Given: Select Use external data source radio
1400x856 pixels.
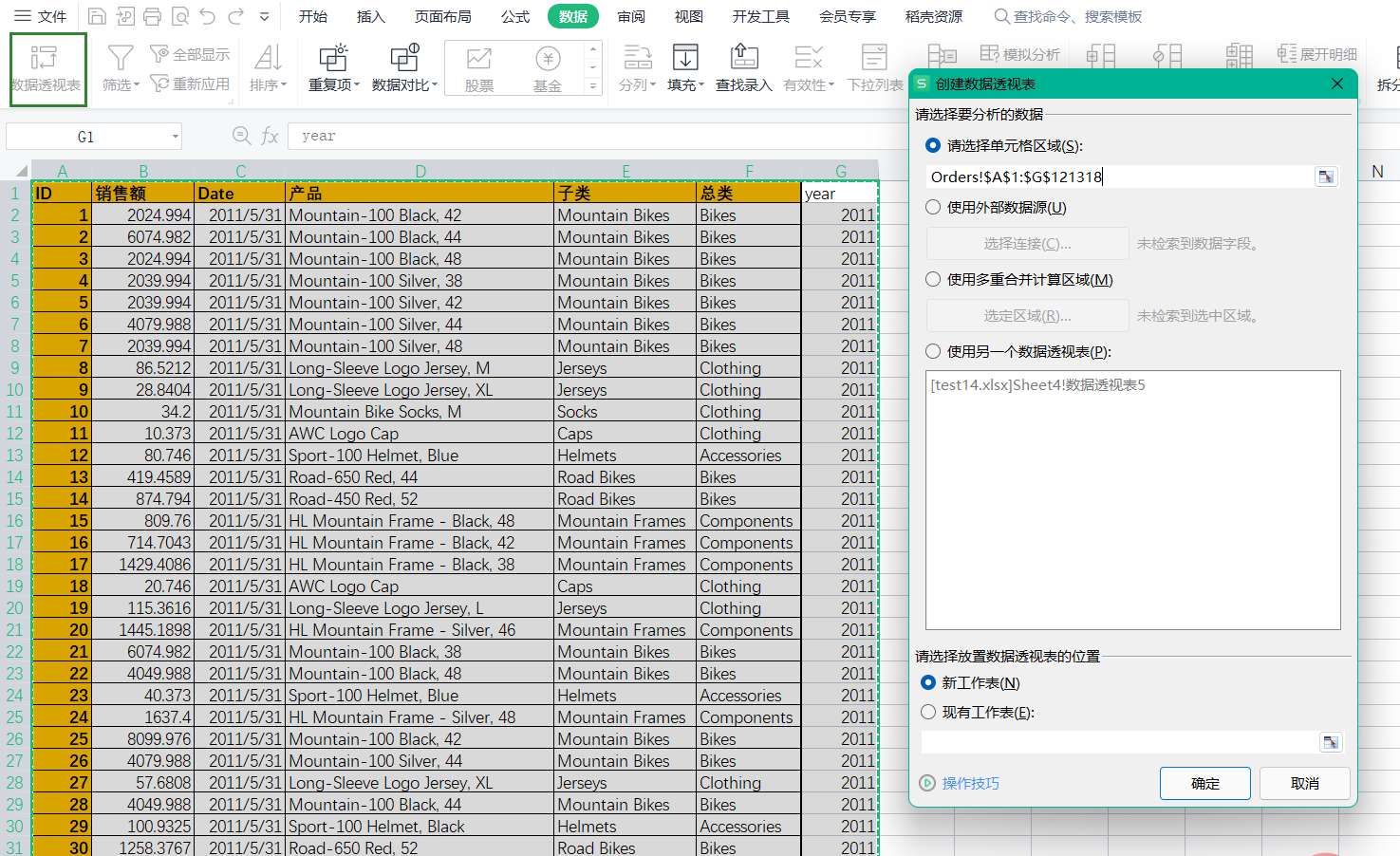Looking at the screenshot, I should [933, 207].
